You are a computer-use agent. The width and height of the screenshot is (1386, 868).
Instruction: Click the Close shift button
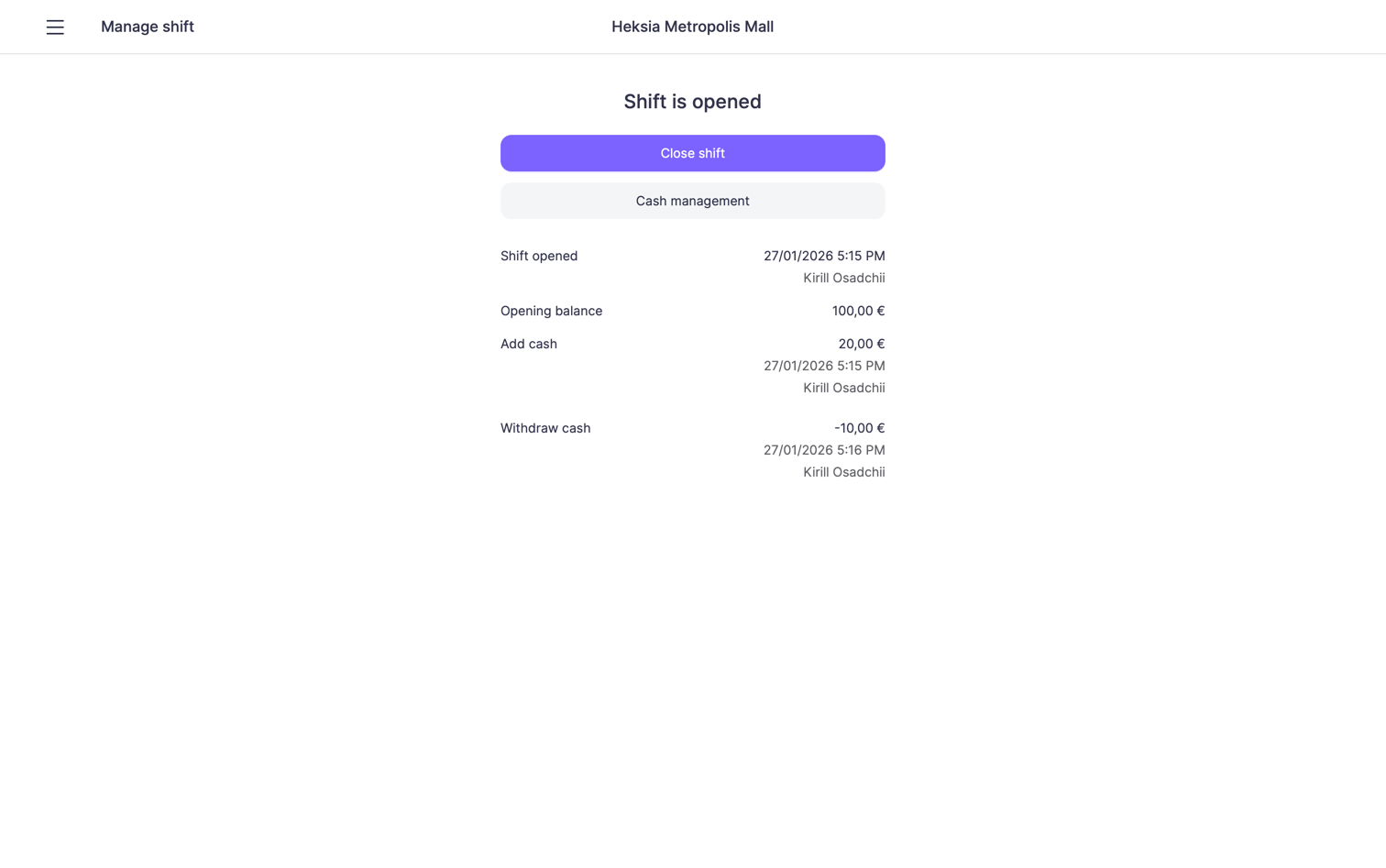tap(692, 153)
